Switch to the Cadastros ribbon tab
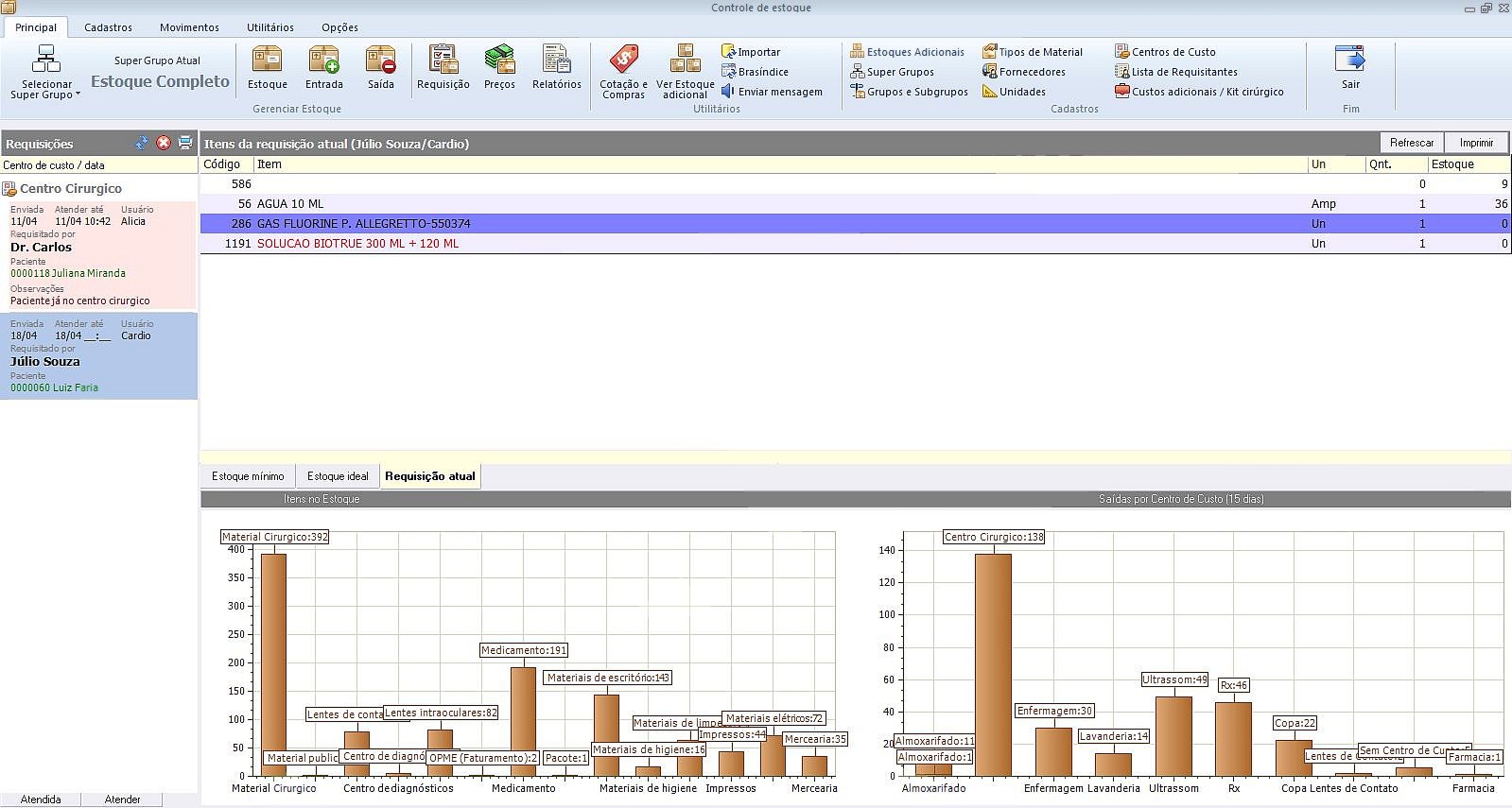 (108, 27)
